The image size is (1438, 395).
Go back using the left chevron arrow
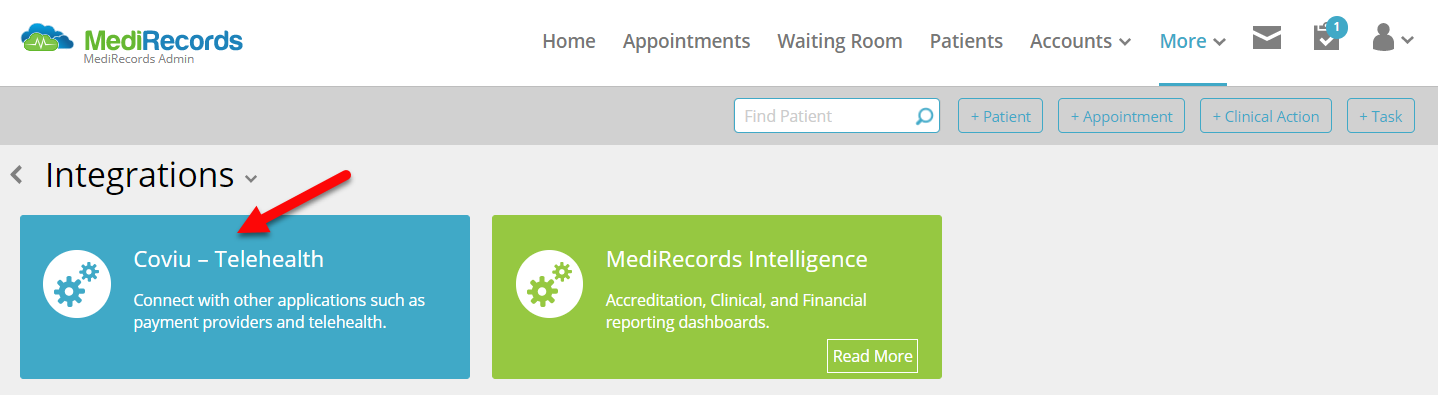[16, 176]
